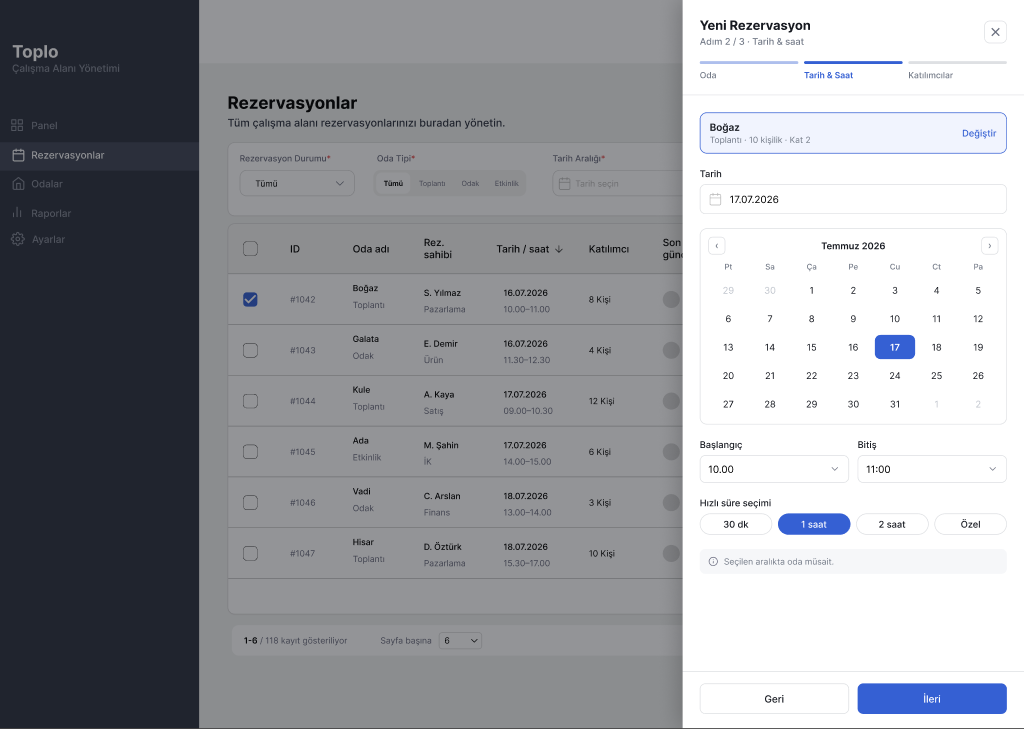Check the row #1047 checkbox
The image size is (1024, 729).
250,553
